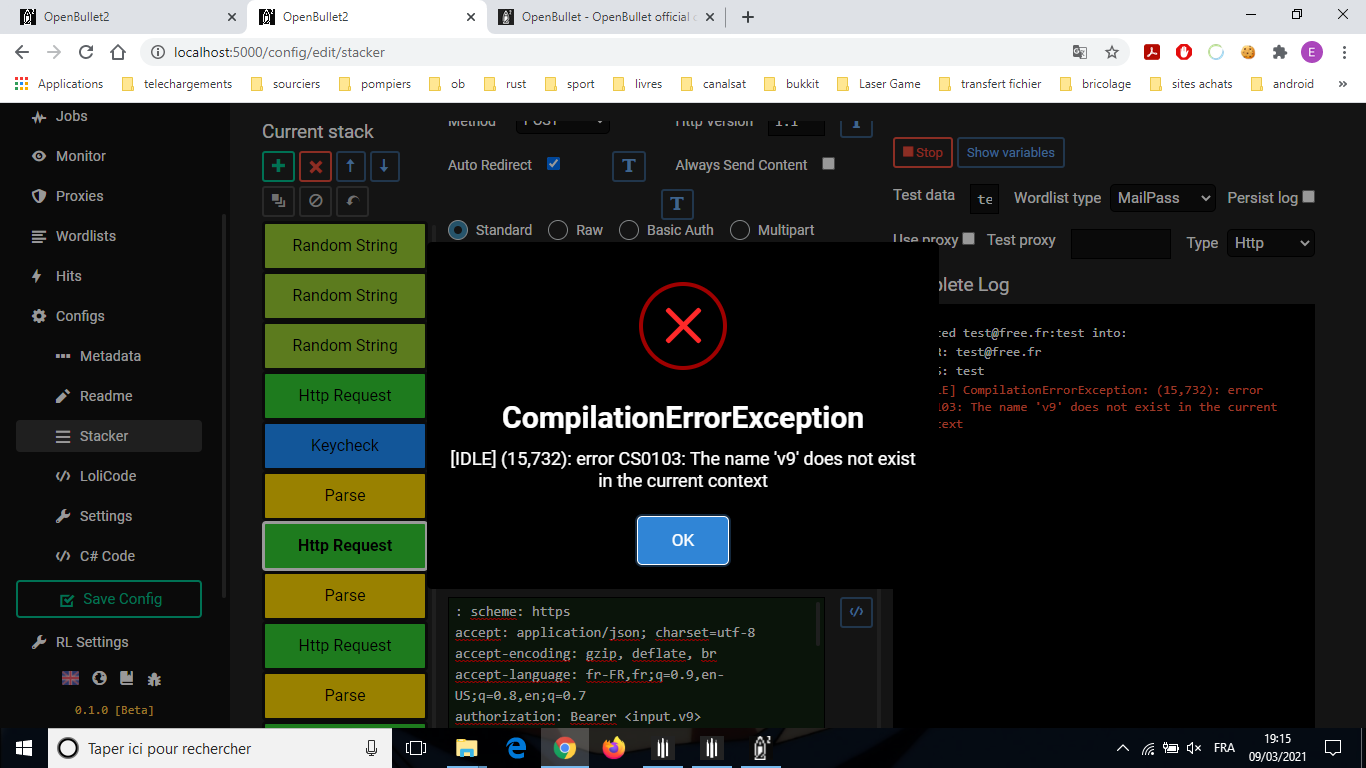
Task: Open Microsoft Edge from the taskbar
Action: point(516,748)
